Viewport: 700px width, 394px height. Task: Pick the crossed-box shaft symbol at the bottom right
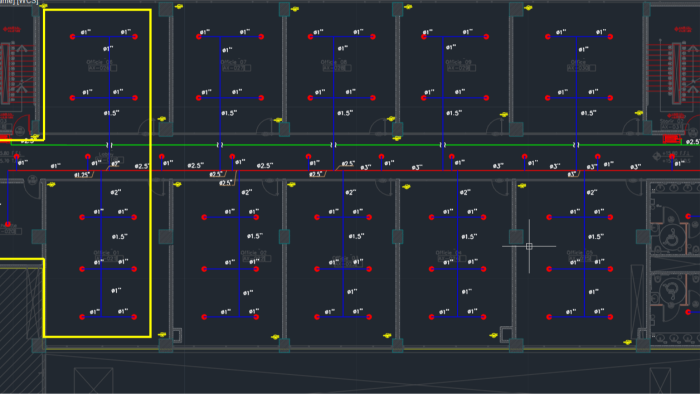point(660,380)
